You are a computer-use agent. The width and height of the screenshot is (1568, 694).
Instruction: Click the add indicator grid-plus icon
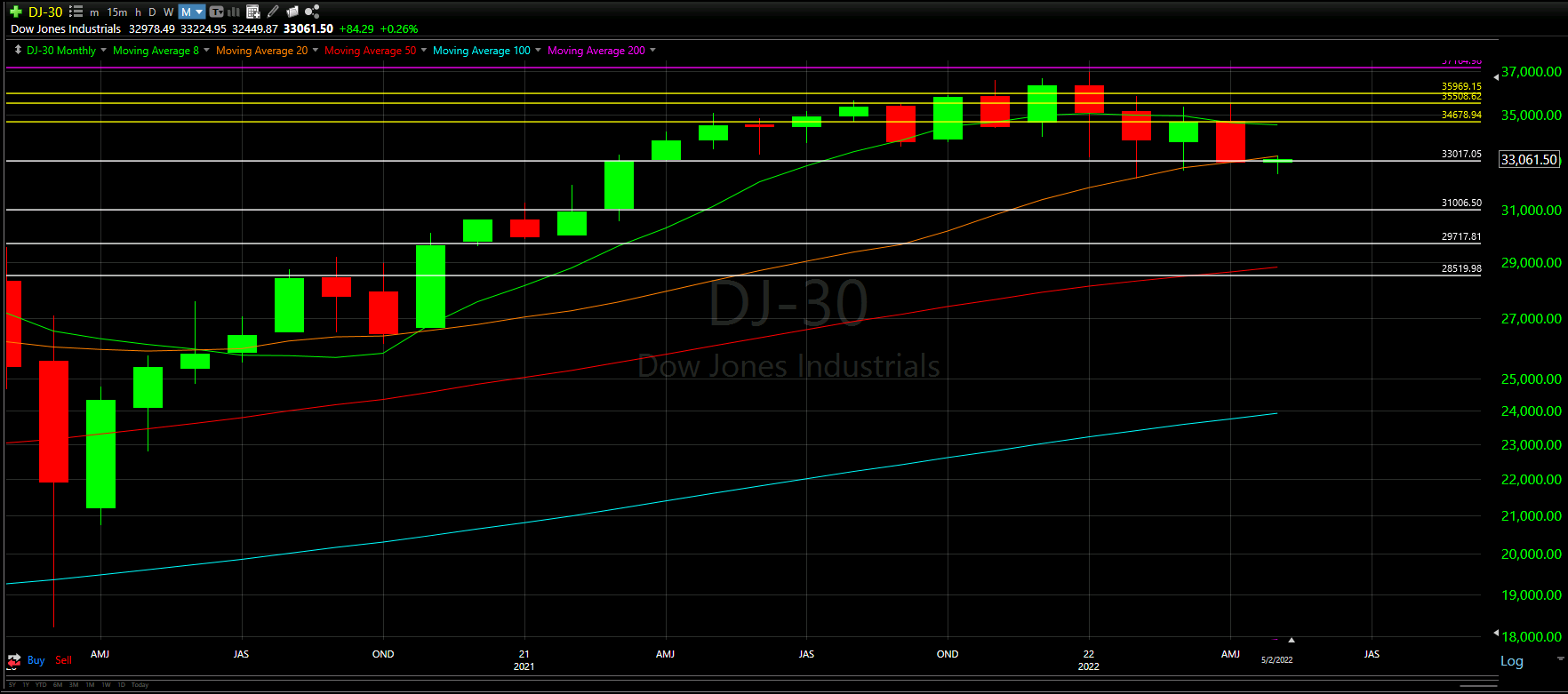[253, 12]
